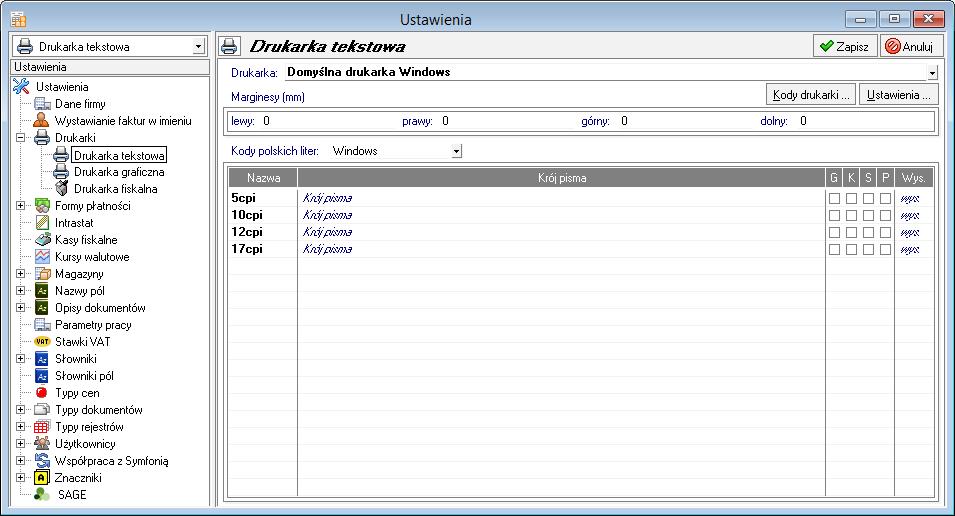Viewport: 955px width, 516px height.
Task: Expand the Opisy dokumentów node
Action: [20, 308]
